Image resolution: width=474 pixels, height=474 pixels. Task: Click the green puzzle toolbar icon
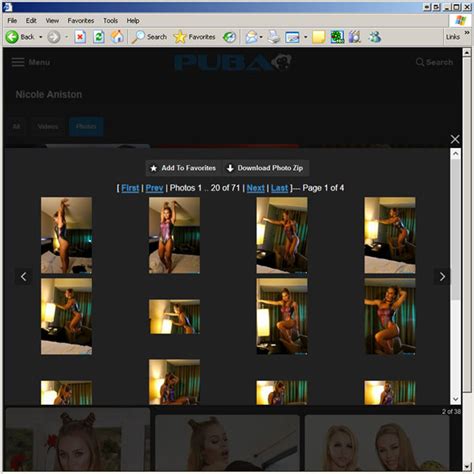pyautogui.click(x=337, y=37)
